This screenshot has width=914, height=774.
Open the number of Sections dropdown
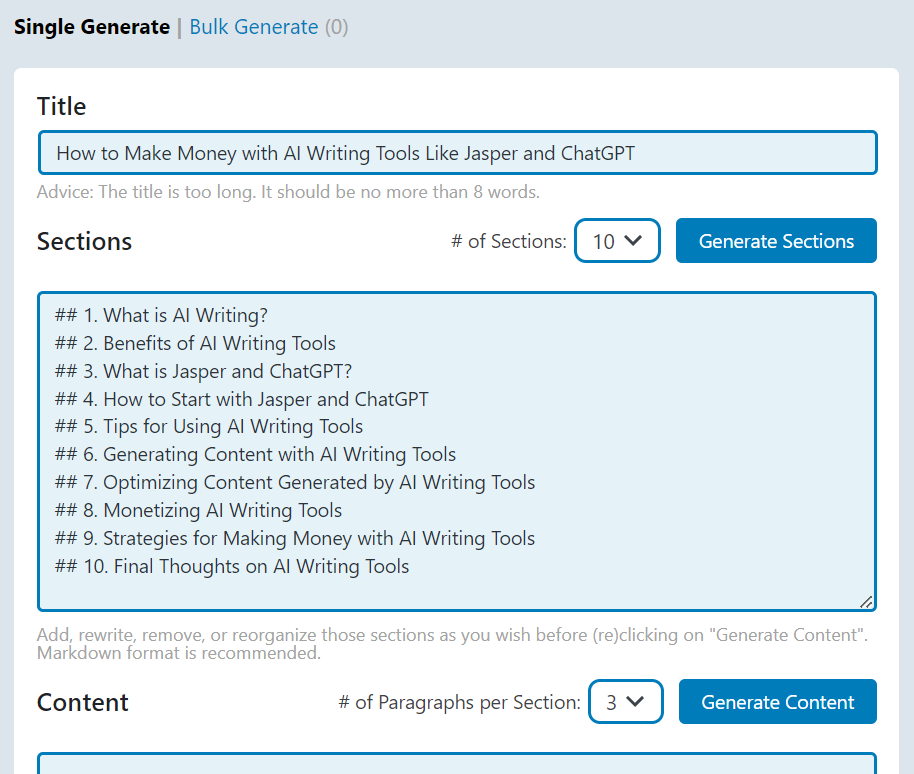[x=617, y=241]
